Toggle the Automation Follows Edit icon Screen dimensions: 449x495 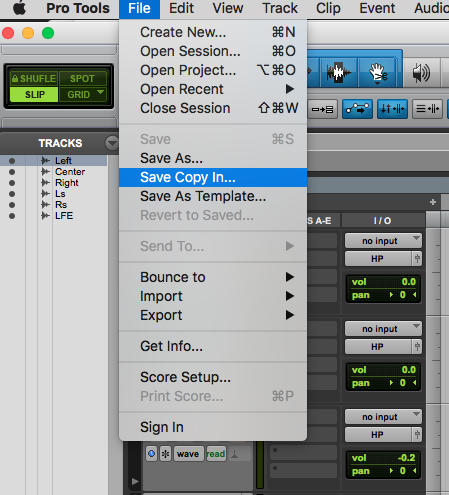coord(357,109)
